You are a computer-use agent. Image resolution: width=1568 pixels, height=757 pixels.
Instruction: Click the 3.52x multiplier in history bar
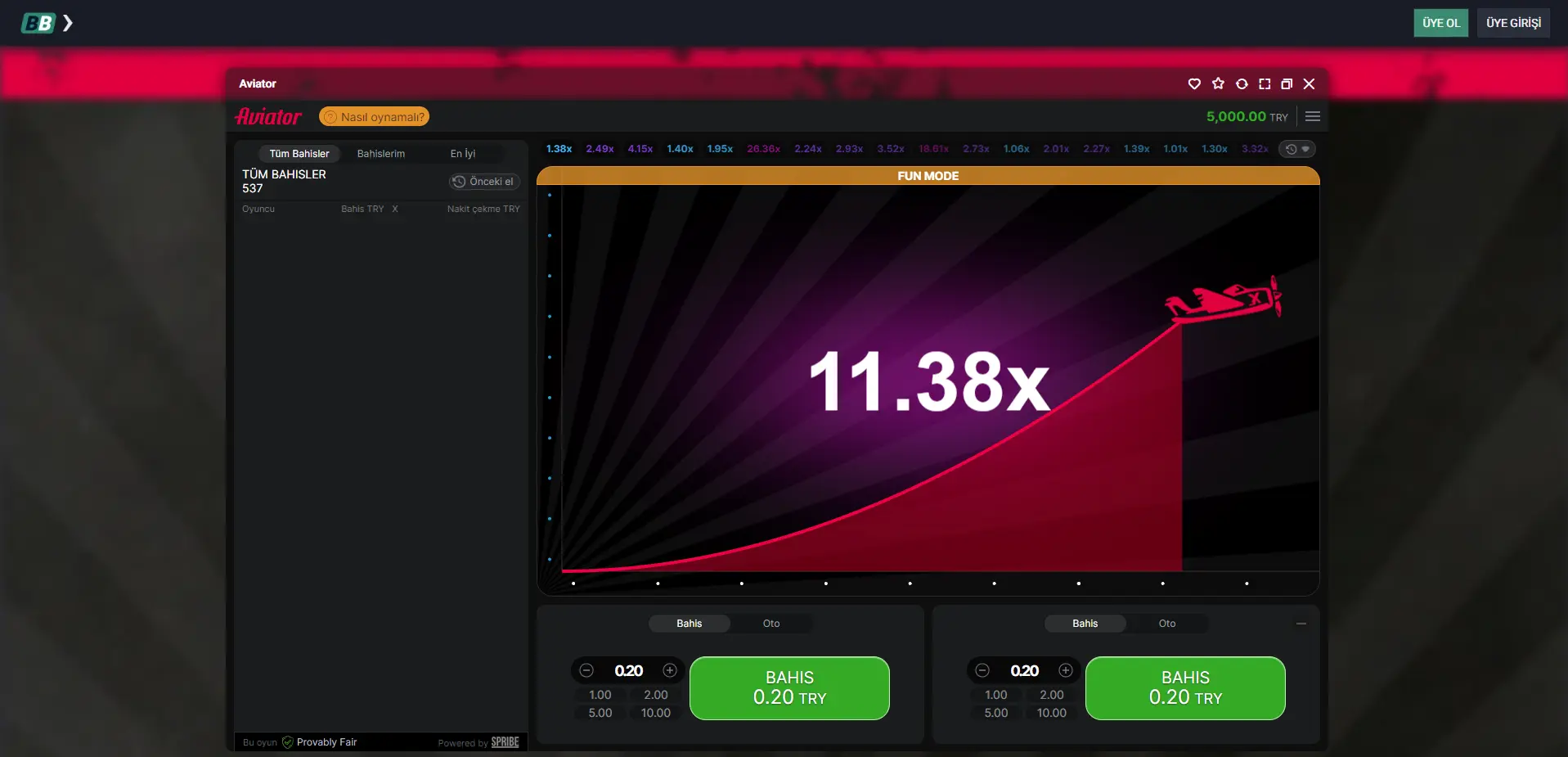click(891, 149)
